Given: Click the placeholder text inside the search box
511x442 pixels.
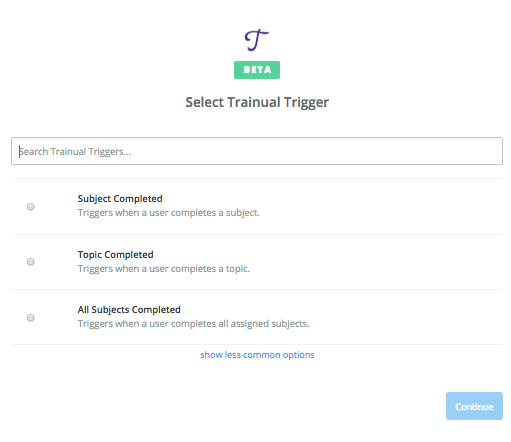Looking at the screenshot, I should 75,152.
